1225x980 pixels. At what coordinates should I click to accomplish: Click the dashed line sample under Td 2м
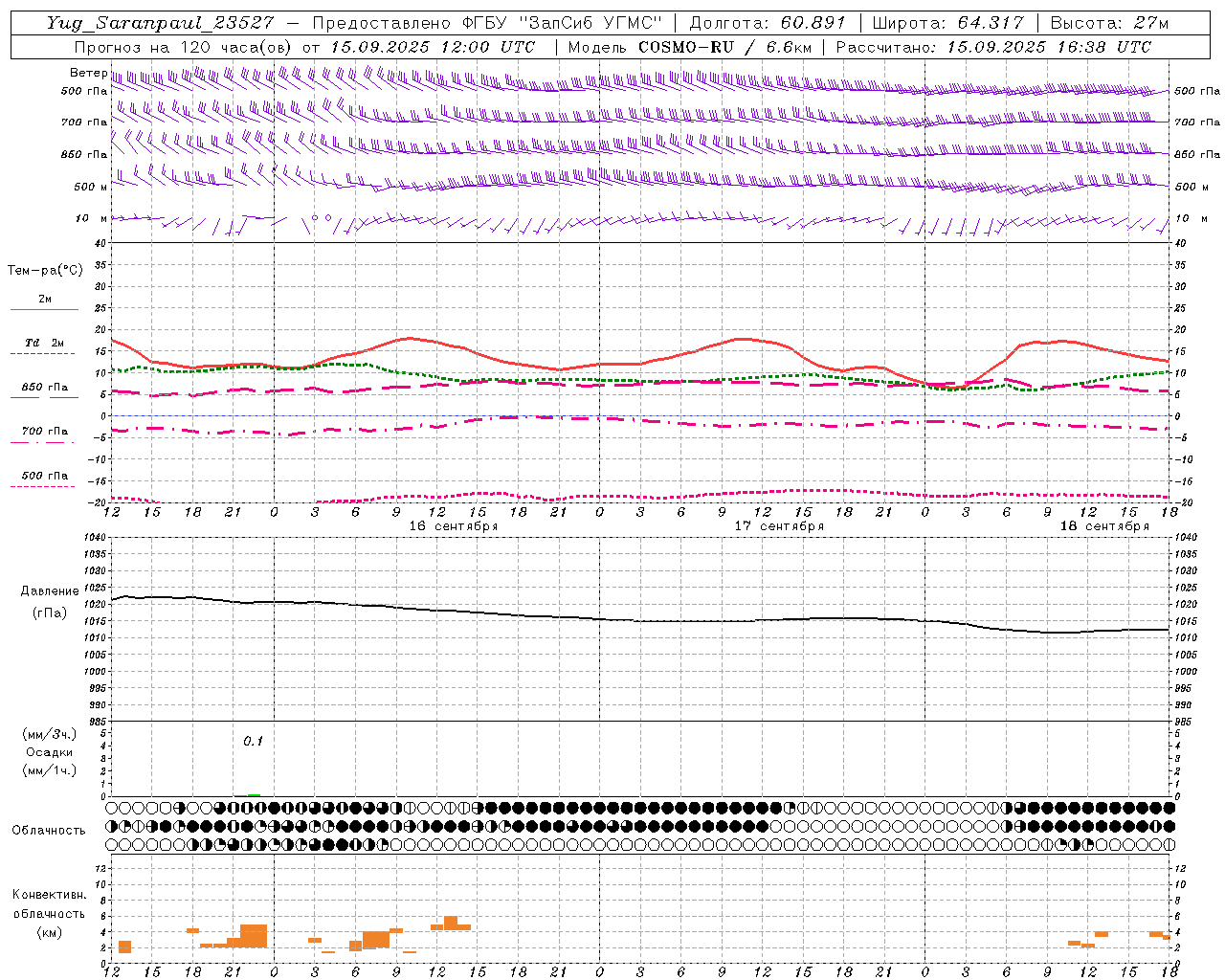42,354
